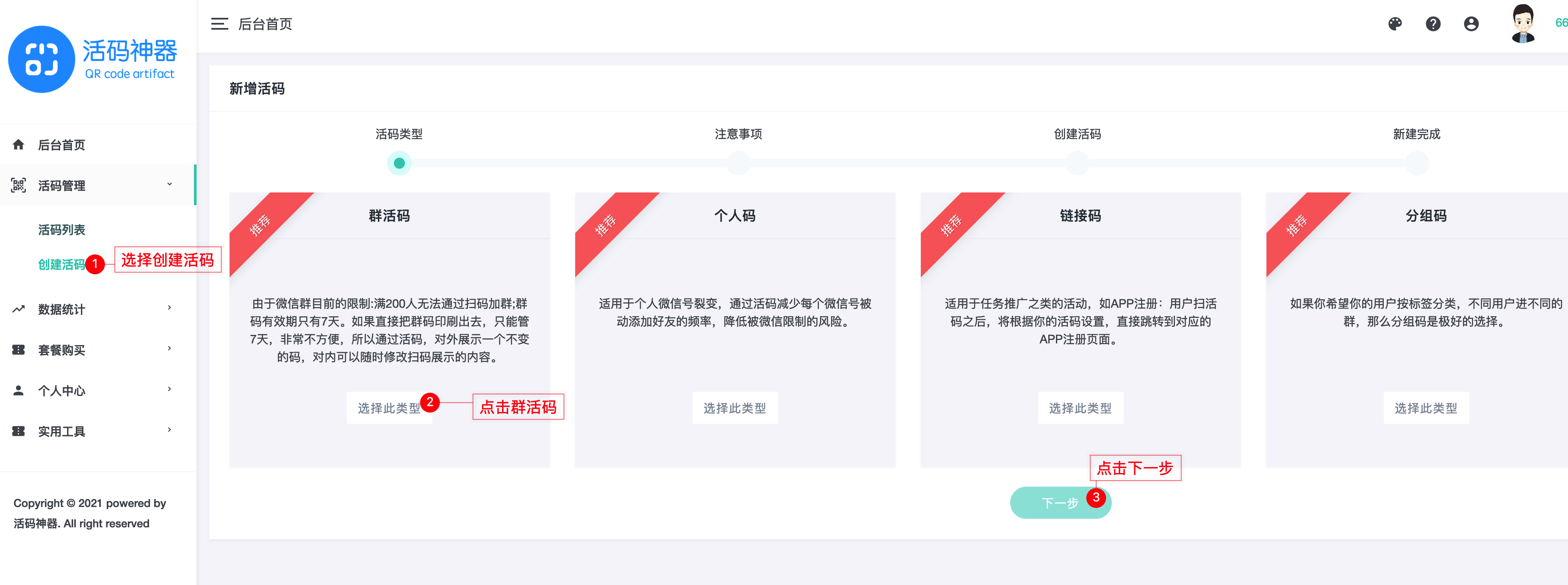Choose 选择此类型 under 群活码
Screen dimensions: 1568x585
tap(389, 408)
